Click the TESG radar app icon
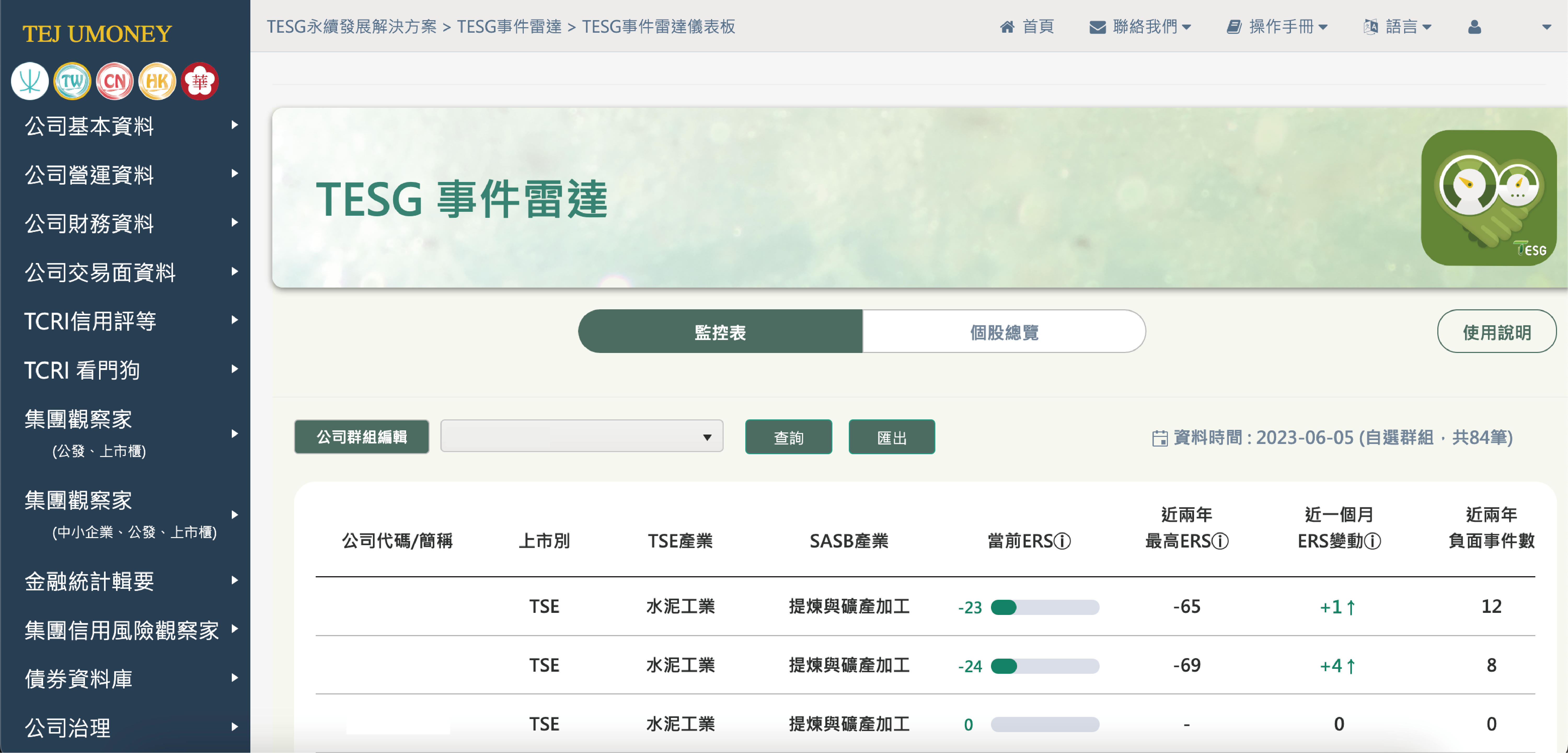This screenshot has height=753, width=1568. (1488, 197)
